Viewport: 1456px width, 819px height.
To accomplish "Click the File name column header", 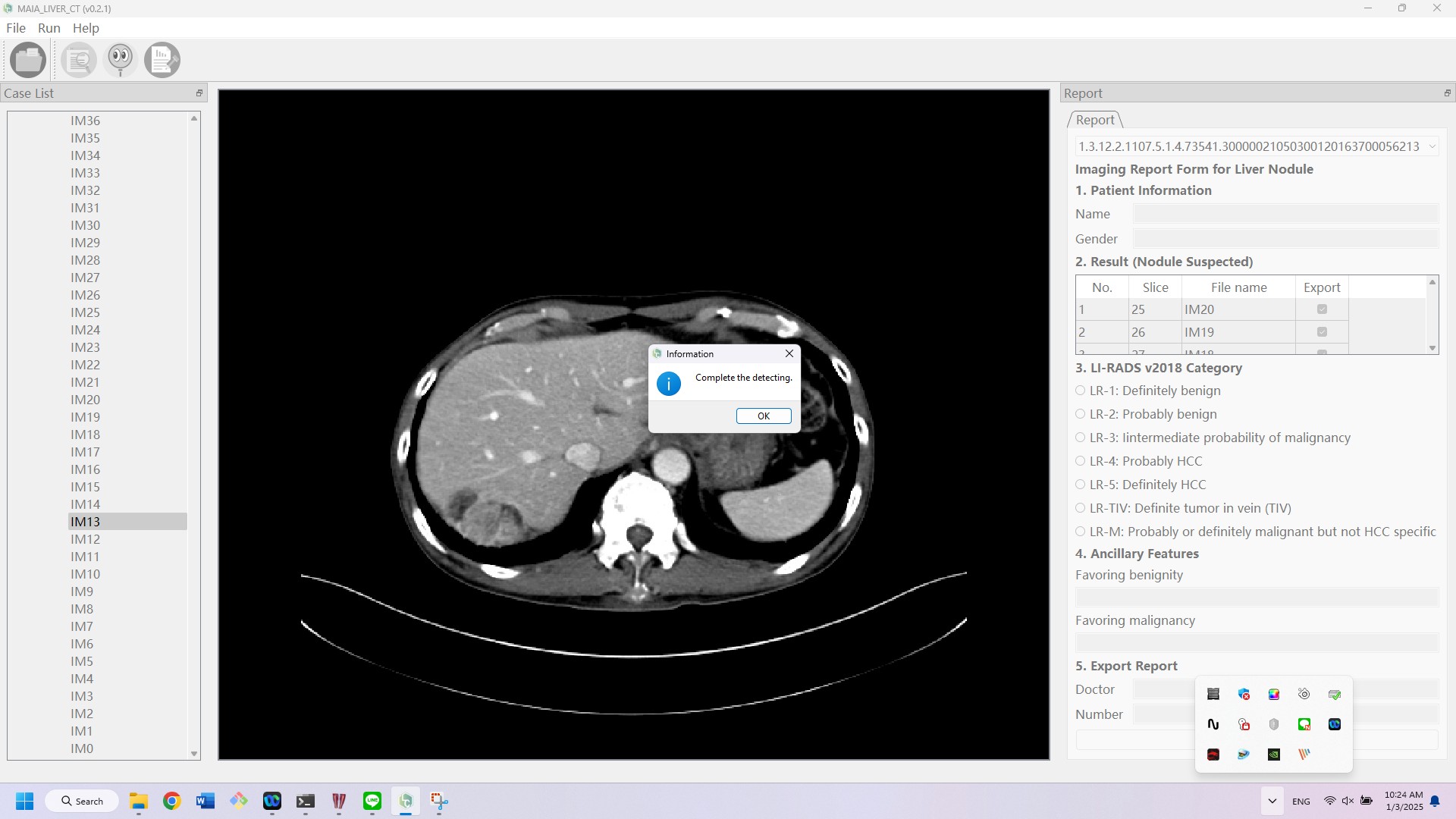I will (1238, 287).
